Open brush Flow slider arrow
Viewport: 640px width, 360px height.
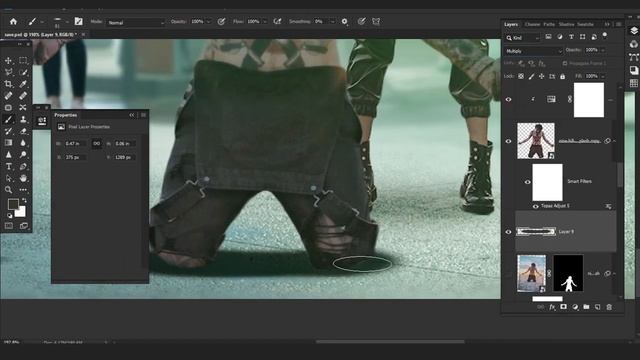264,22
